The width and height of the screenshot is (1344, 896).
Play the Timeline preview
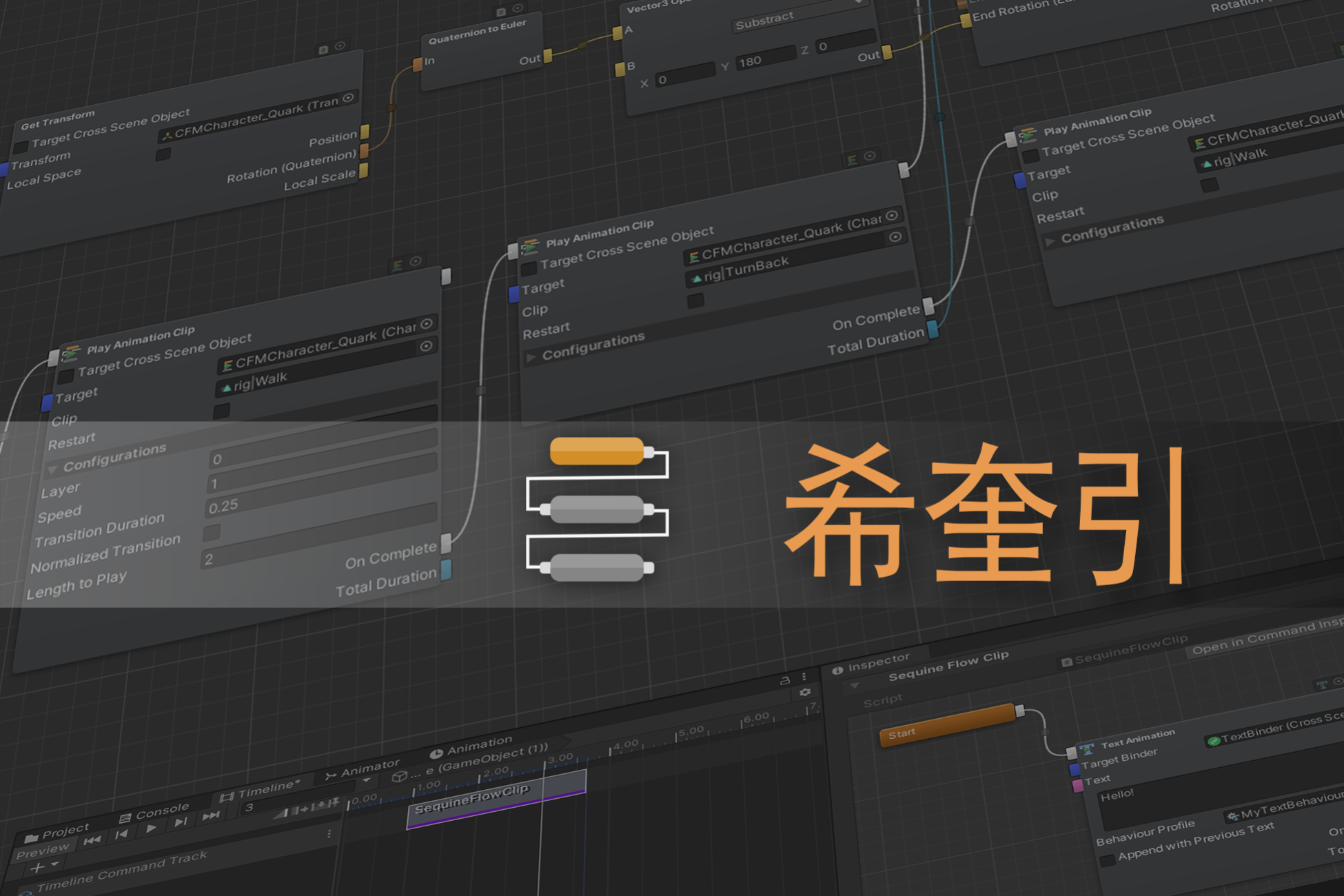pyautogui.click(x=152, y=828)
